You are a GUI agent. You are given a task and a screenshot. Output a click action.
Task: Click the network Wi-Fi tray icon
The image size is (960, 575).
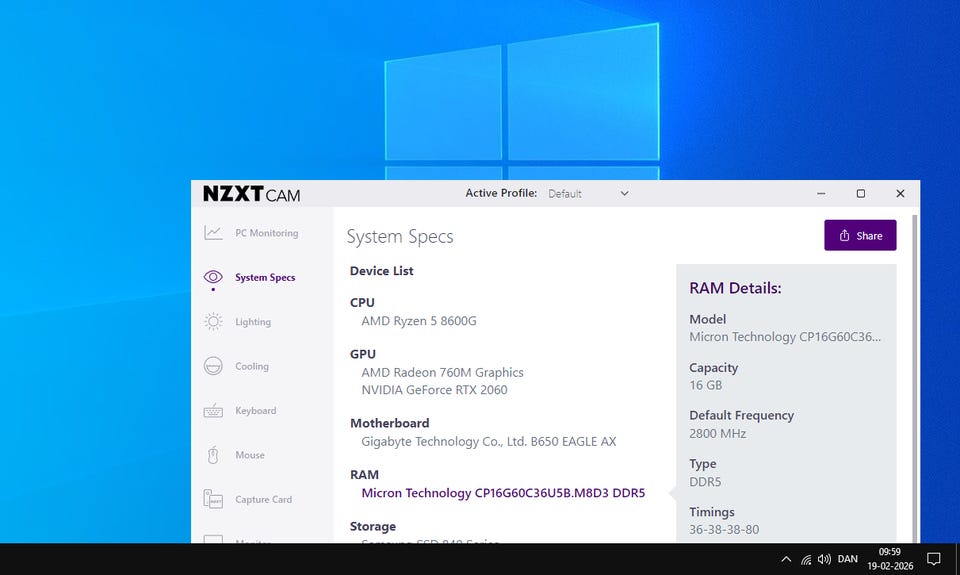[806, 559]
